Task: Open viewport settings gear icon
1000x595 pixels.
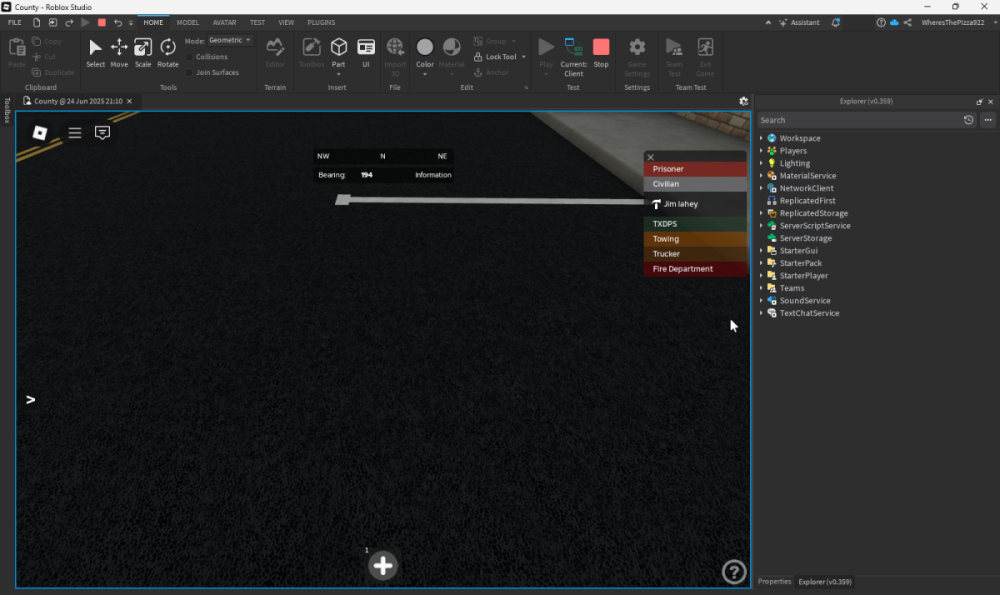Action: 743,101
